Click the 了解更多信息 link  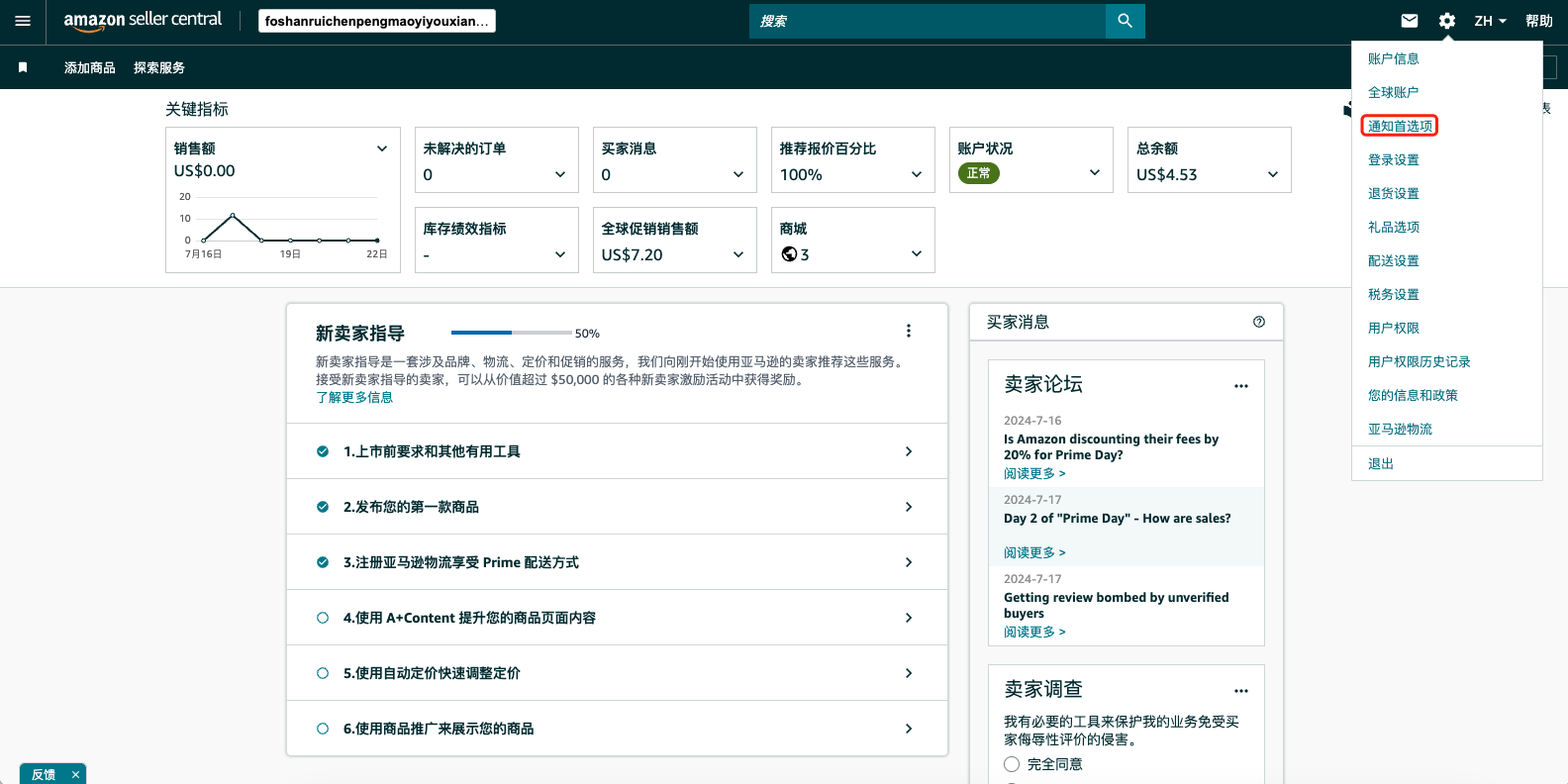(x=354, y=397)
